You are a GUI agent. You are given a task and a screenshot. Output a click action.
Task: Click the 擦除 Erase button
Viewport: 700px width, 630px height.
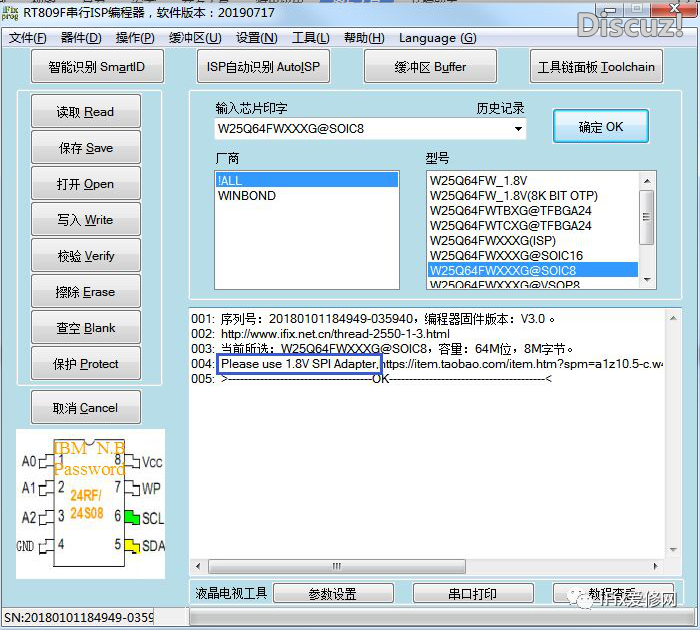click(x=86, y=292)
